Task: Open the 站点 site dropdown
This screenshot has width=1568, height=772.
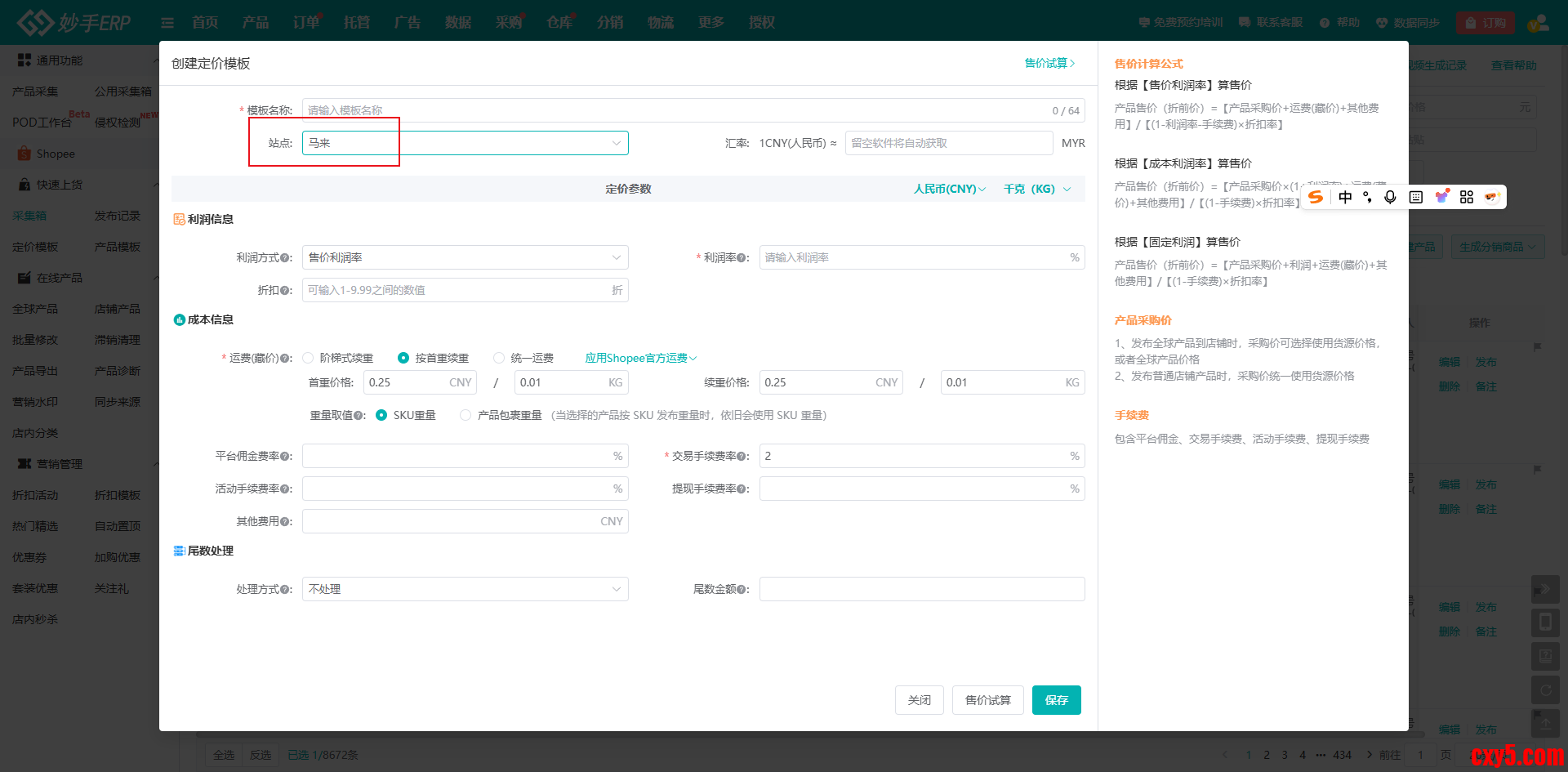Action: click(x=465, y=143)
